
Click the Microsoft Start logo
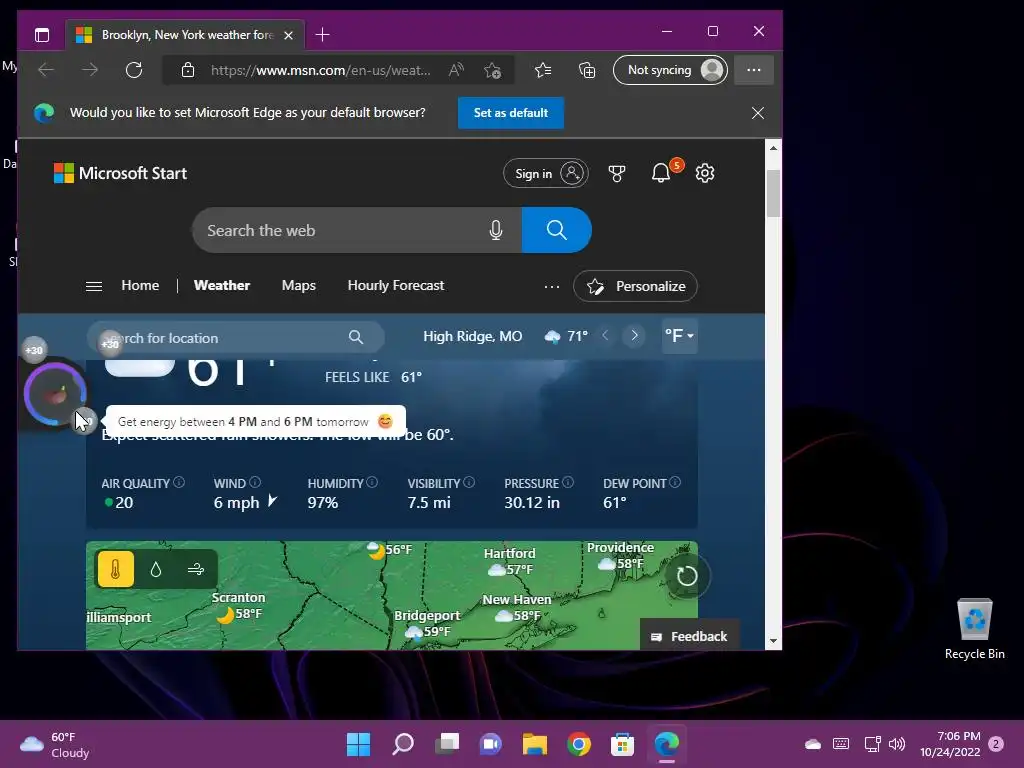120,173
